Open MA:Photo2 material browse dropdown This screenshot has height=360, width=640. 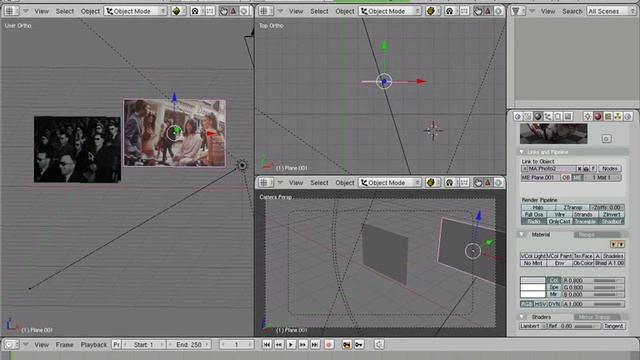pyautogui.click(x=525, y=168)
